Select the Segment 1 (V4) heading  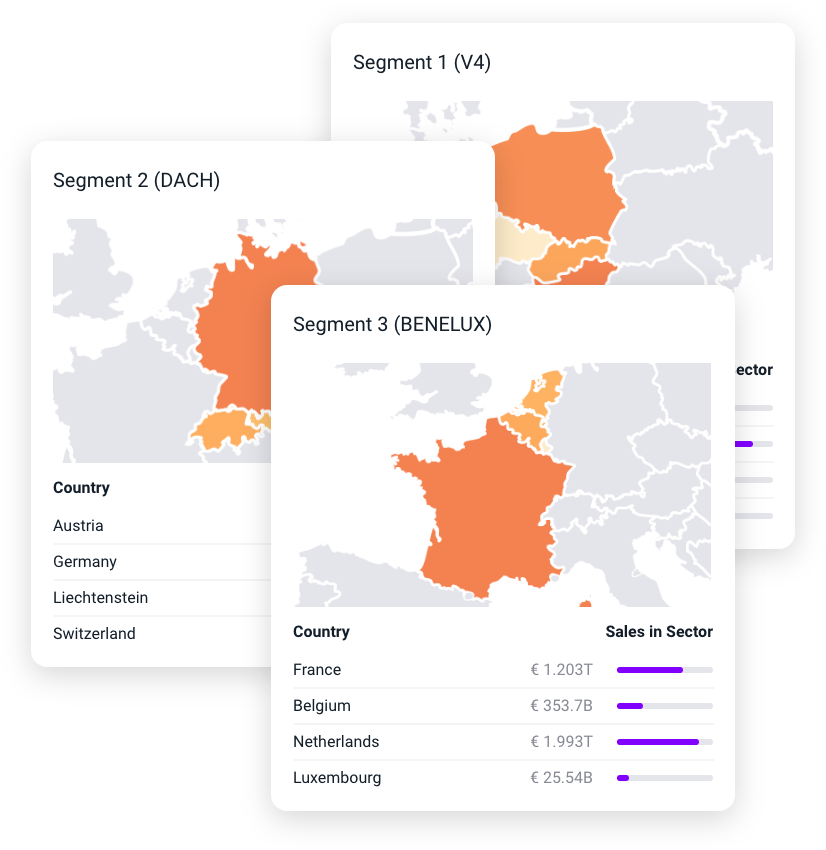(422, 62)
